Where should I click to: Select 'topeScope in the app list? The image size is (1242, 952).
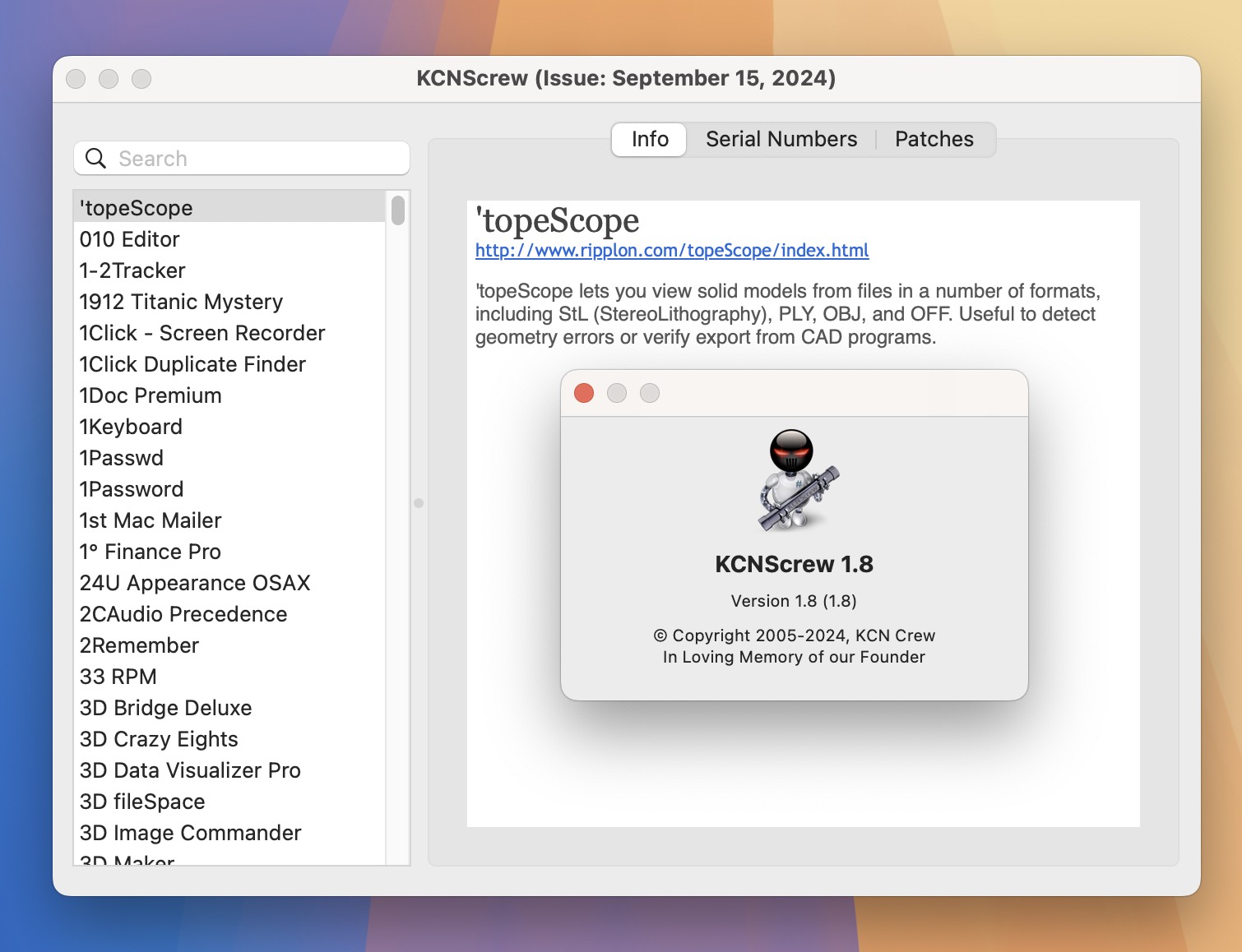pos(229,208)
